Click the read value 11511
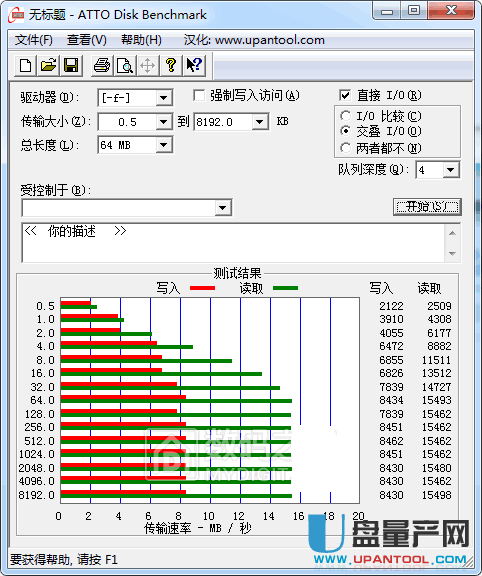The image size is (482, 576). [x=436, y=360]
